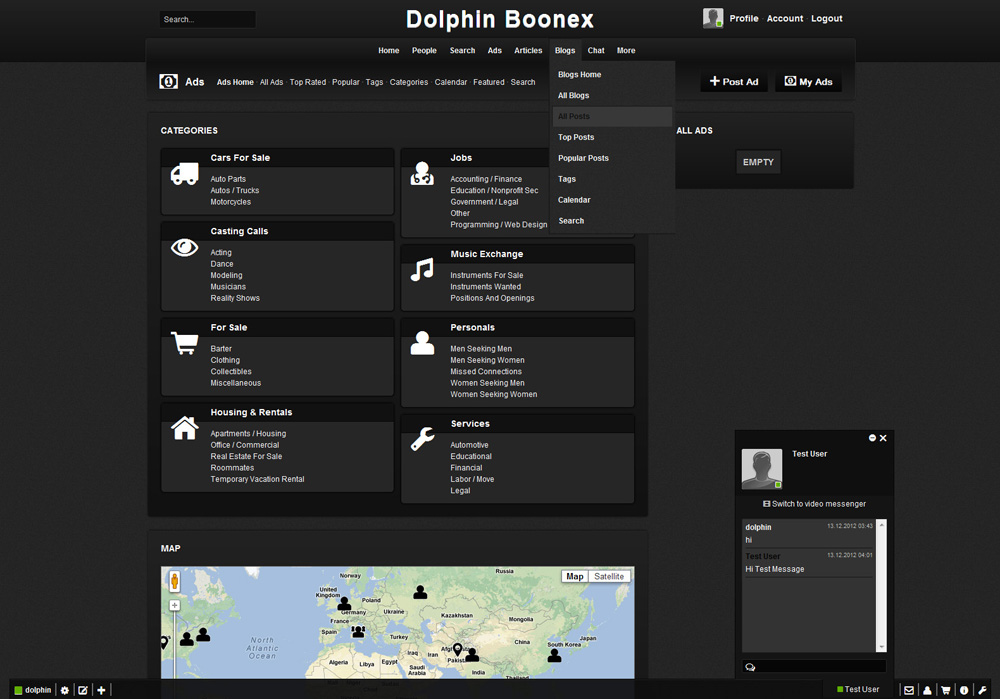The height and width of the screenshot is (699, 1000).
Task: Open Top Rated in Ads submenu
Action: click(307, 82)
